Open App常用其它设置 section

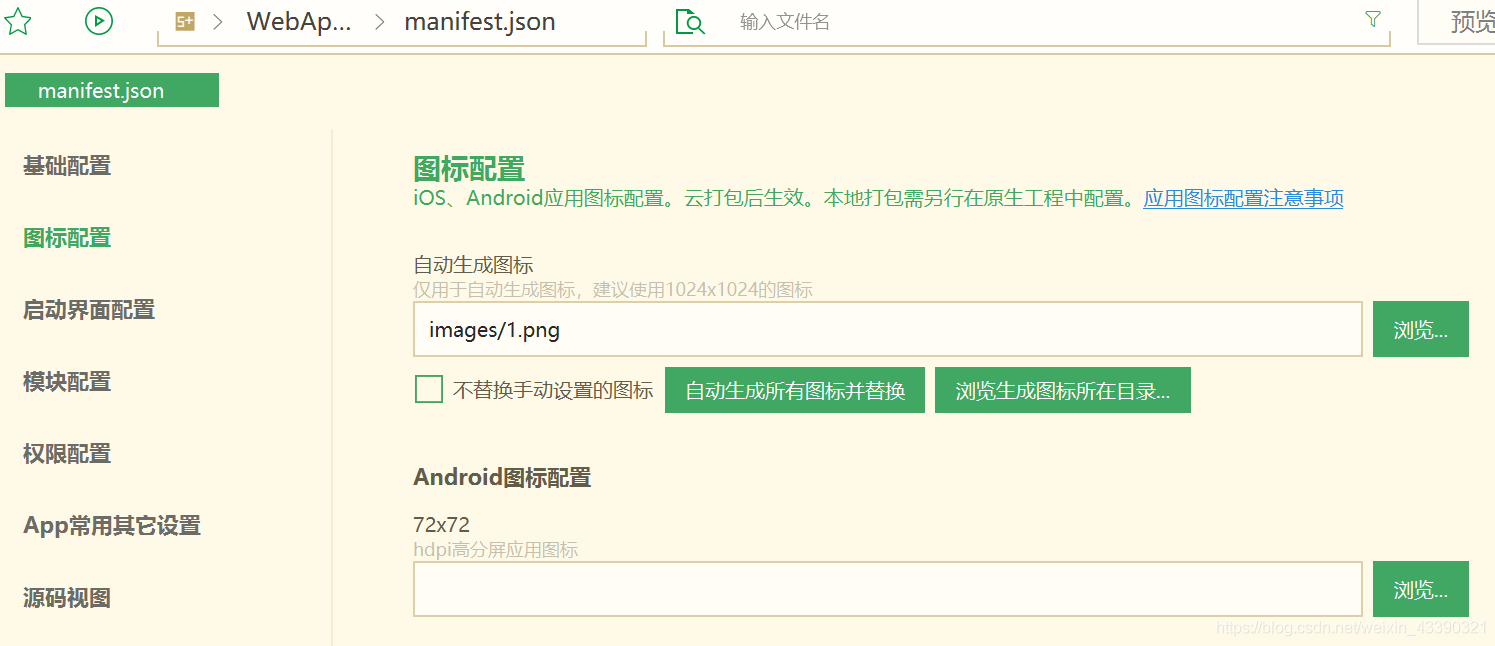pyautogui.click(x=112, y=526)
